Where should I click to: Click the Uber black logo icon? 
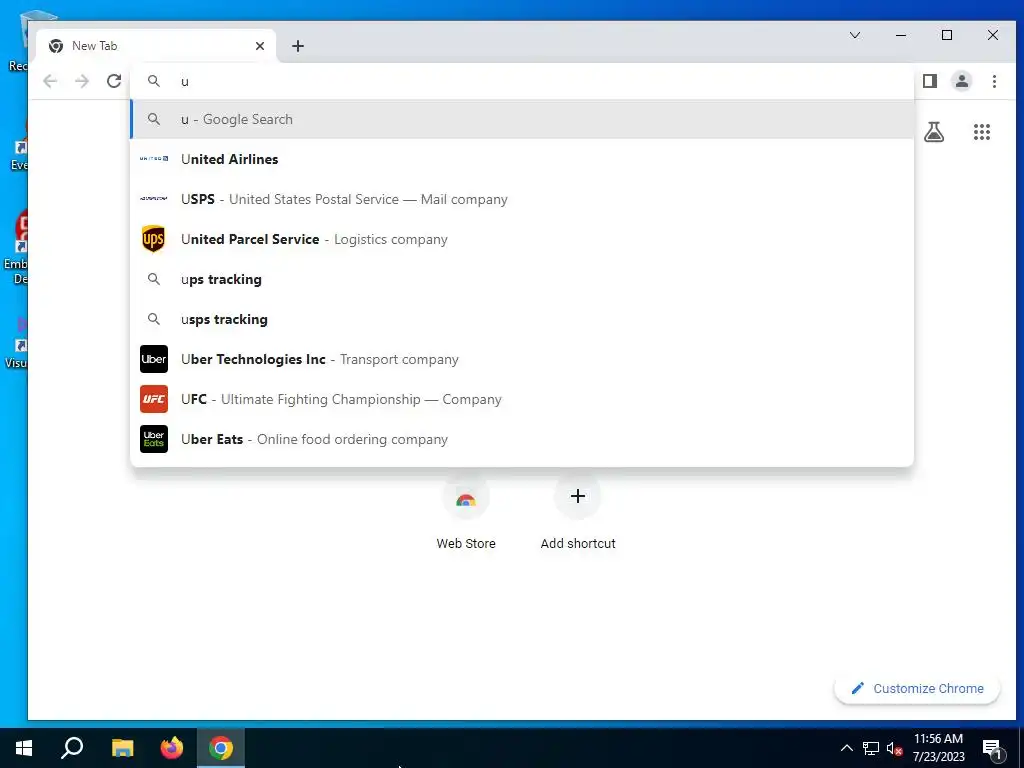154,359
